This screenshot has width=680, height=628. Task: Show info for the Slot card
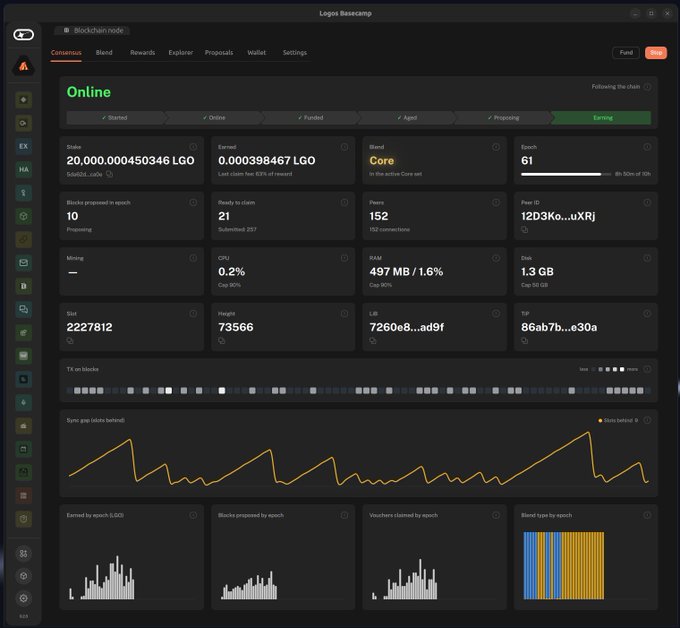[193, 314]
